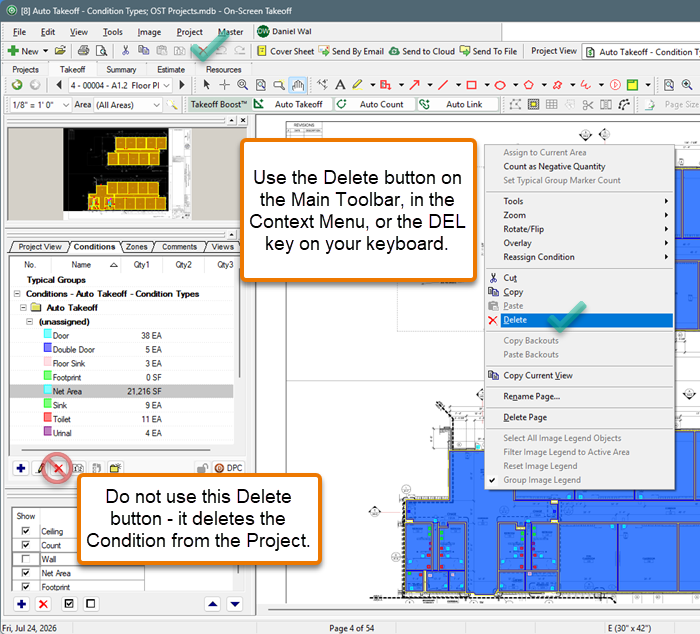Move layer up with blue arrow
Viewport: 700px width, 634px height.
(x=213, y=604)
